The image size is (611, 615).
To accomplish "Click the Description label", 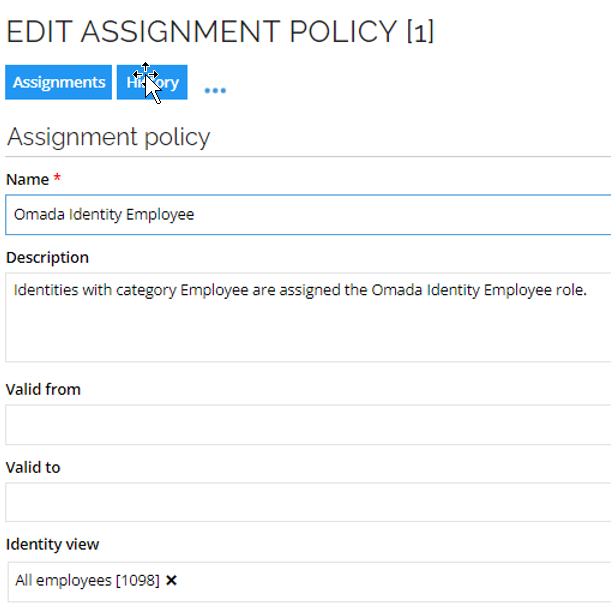I will click(47, 258).
